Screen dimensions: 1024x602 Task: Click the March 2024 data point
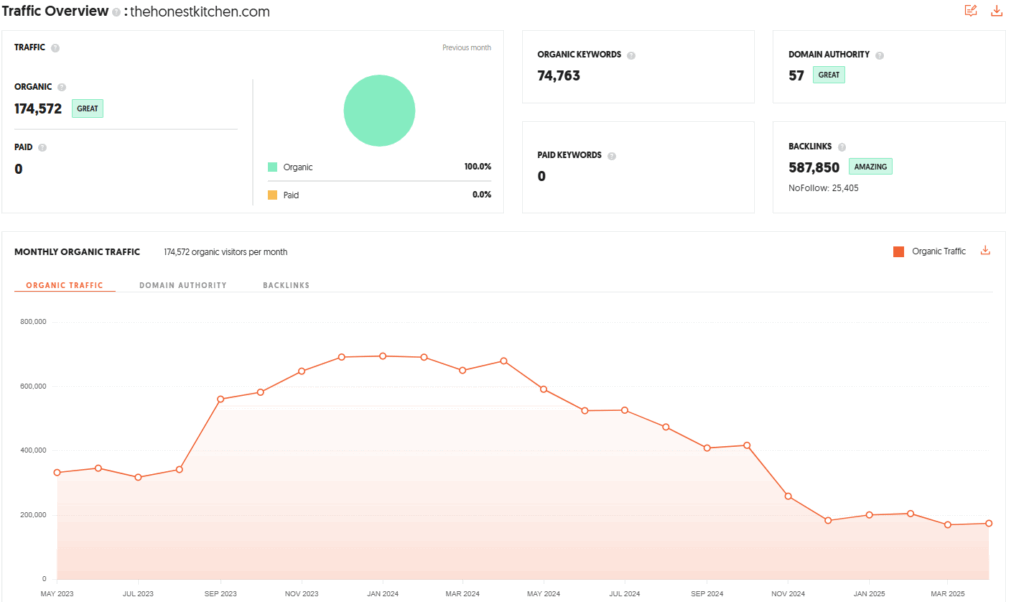click(463, 370)
